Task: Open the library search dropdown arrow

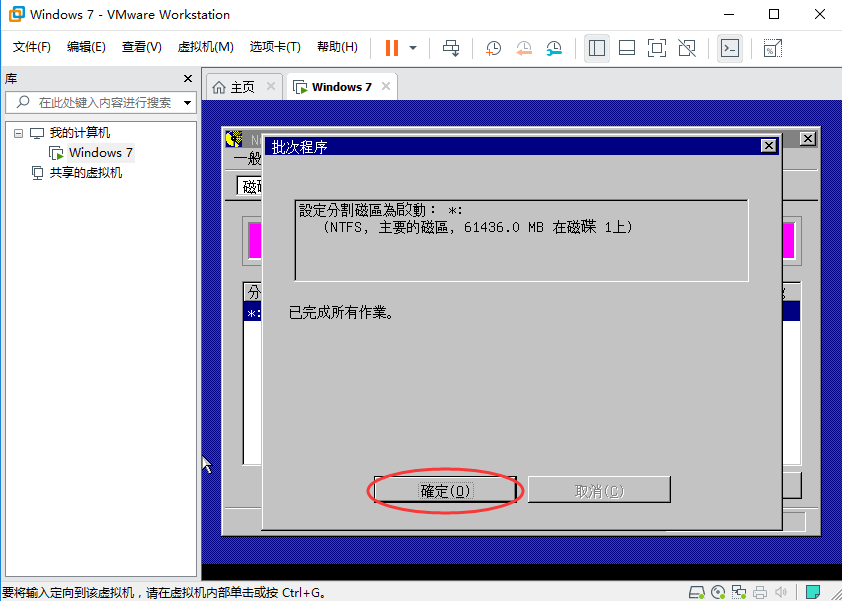Action: pos(187,103)
